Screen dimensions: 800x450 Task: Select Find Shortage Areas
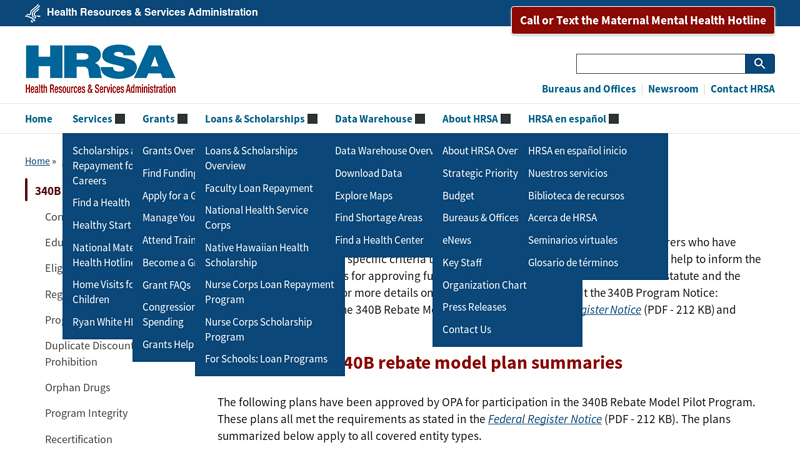379,218
